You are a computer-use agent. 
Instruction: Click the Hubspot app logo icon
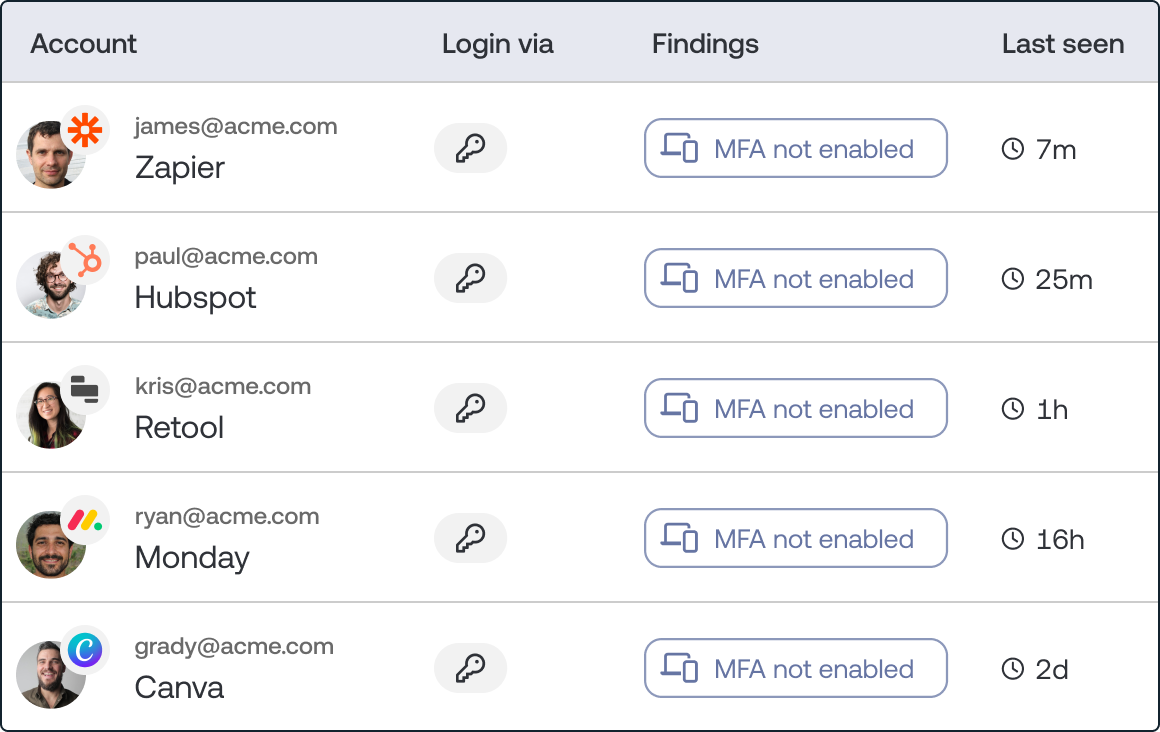86,261
